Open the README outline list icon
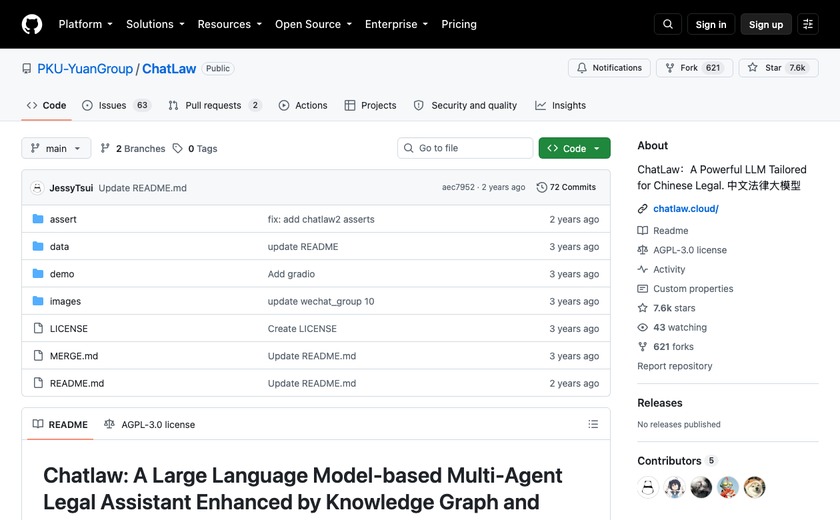 click(593, 424)
